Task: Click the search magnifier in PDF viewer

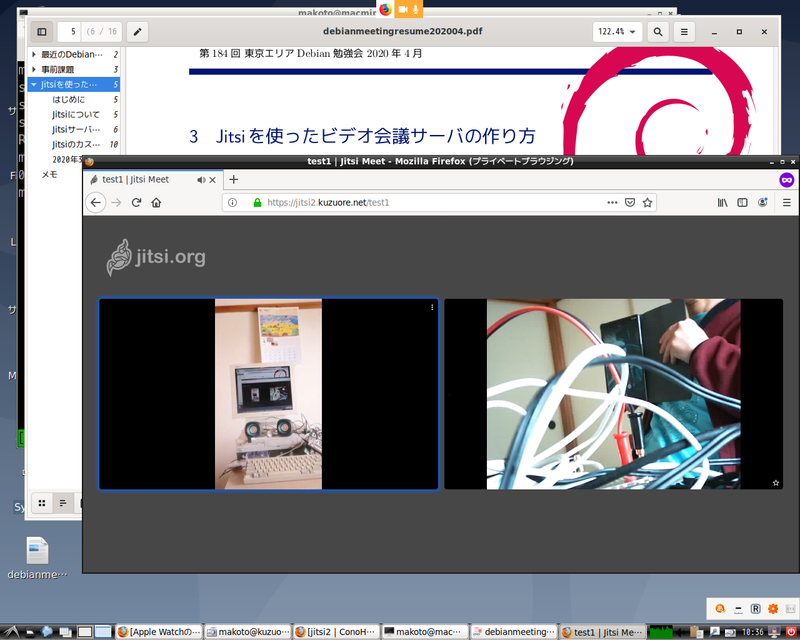Action: 658,32
